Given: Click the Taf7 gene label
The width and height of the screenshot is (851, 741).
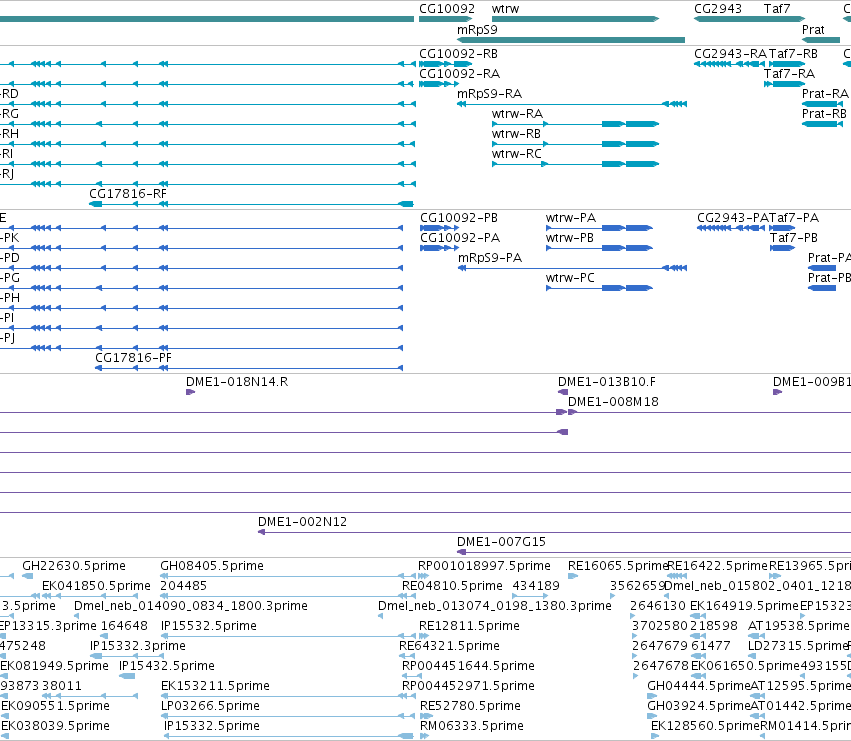Looking at the screenshot, I should pyautogui.click(x=777, y=9).
